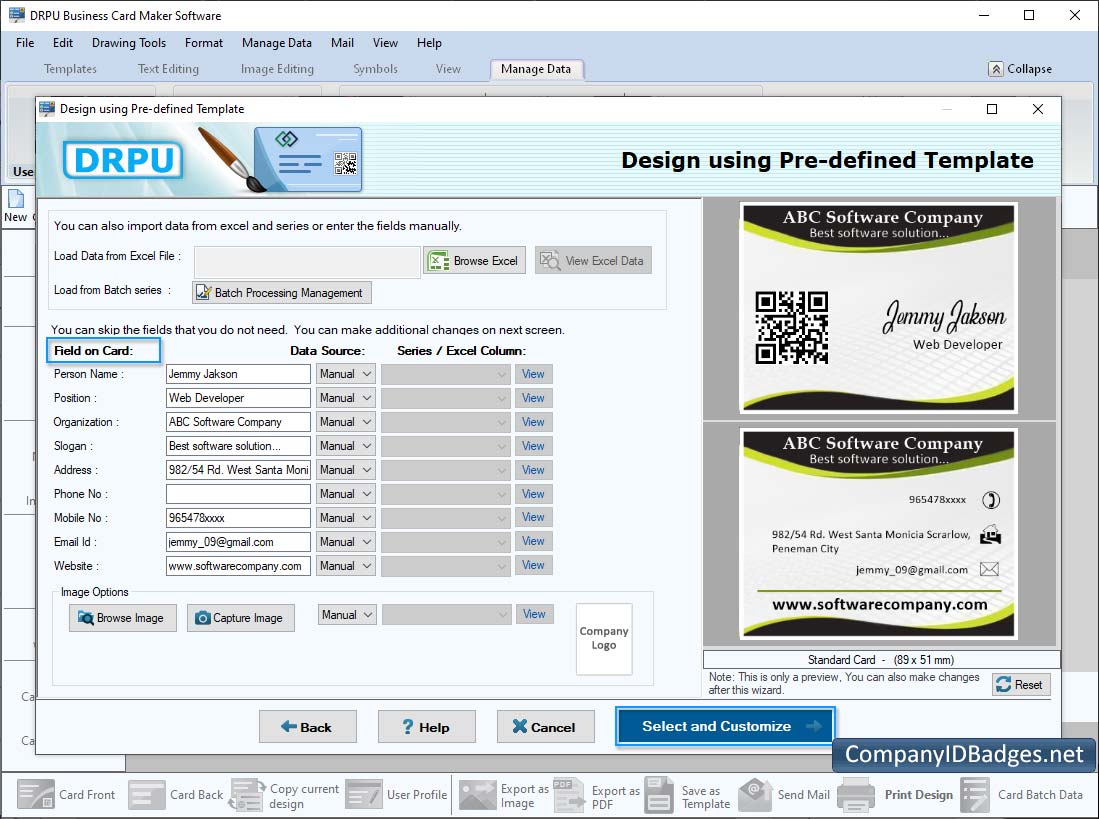Open the File menu
Image resolution: width=1099 pixels, height=819 pixels.
coord(25,43)
